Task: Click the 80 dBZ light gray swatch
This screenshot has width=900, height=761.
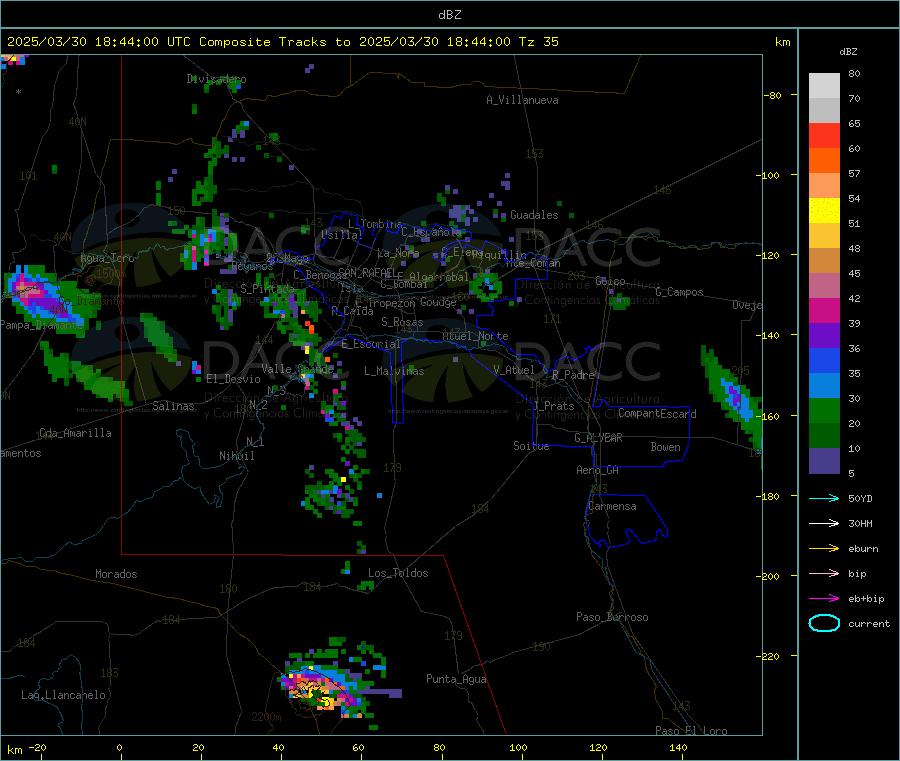Action: click(x=824, y=86)
